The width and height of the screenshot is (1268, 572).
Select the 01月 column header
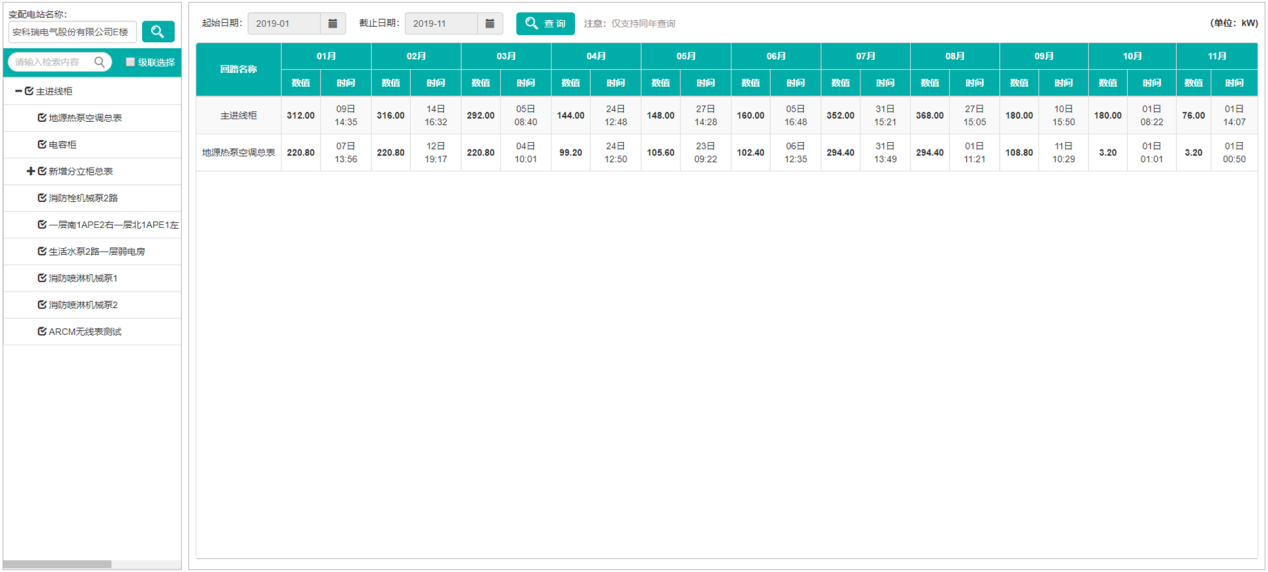(x=326, y=56)
